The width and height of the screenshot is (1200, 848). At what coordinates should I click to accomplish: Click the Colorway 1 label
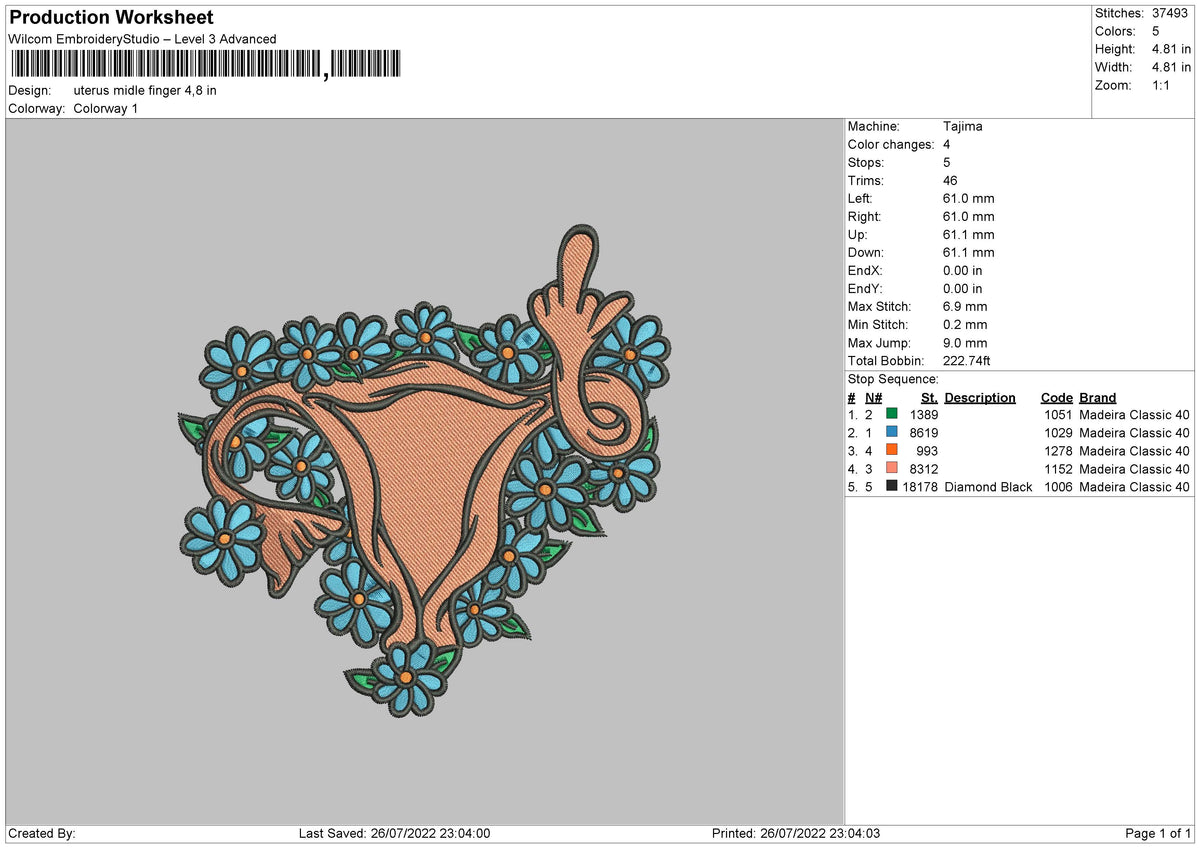pyautogui.click(x=105, y=109)
